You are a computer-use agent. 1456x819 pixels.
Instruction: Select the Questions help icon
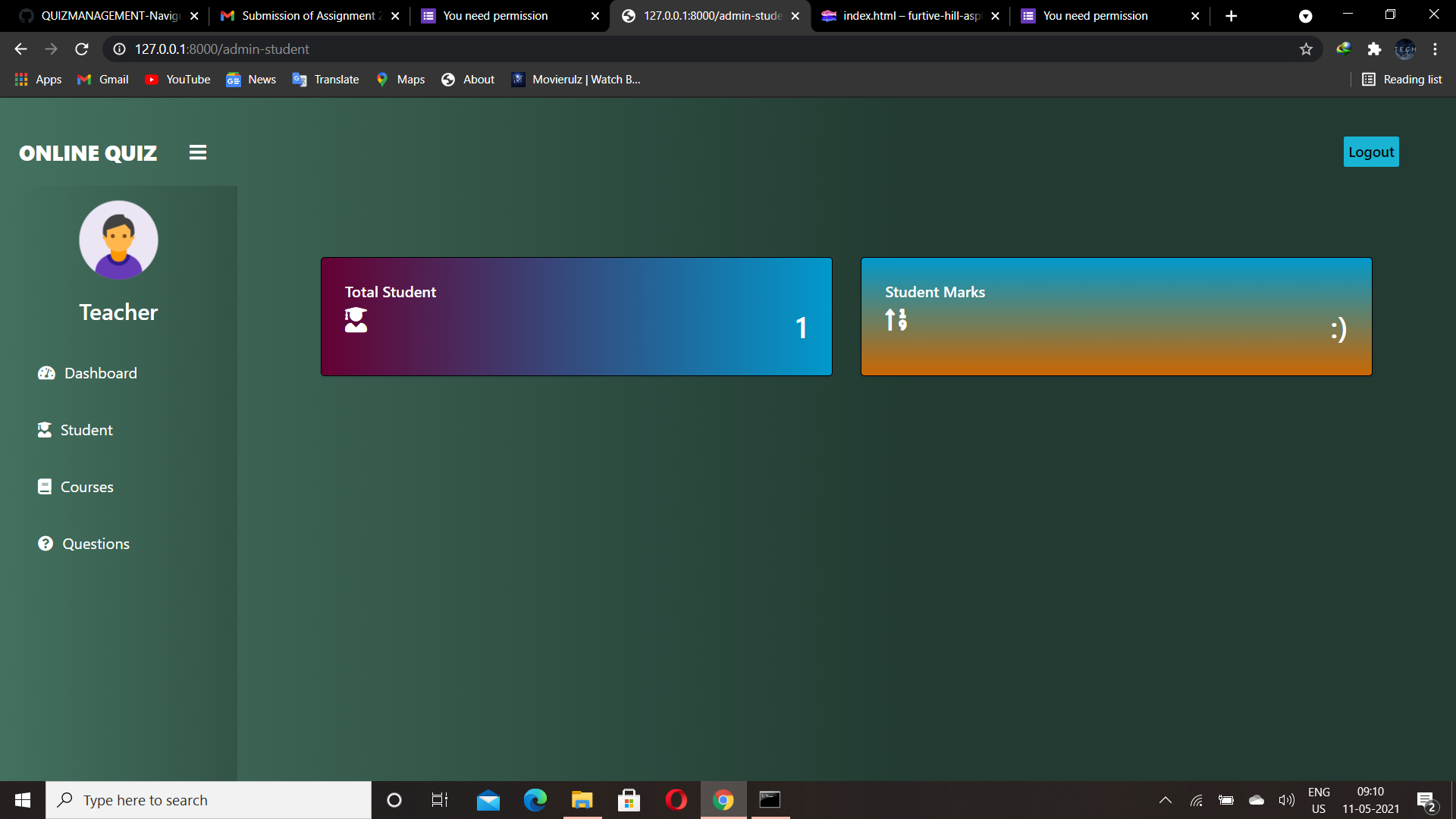45,544
